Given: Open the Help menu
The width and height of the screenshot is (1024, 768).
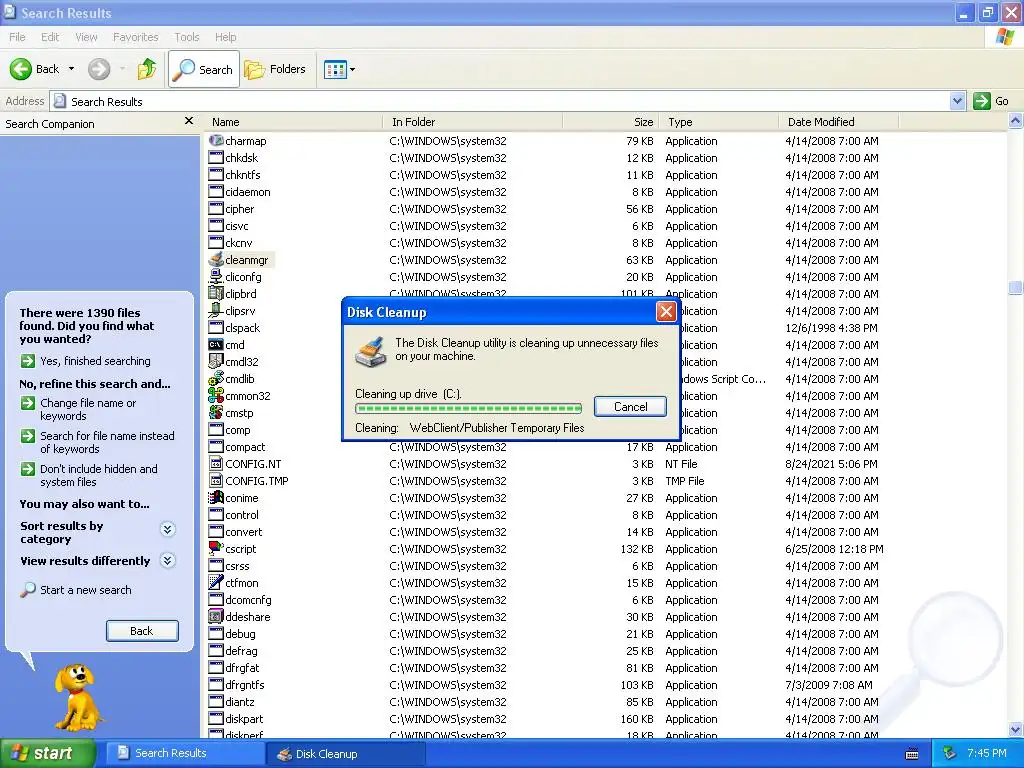Looking at the screenshot, I should tap(225, 37).
